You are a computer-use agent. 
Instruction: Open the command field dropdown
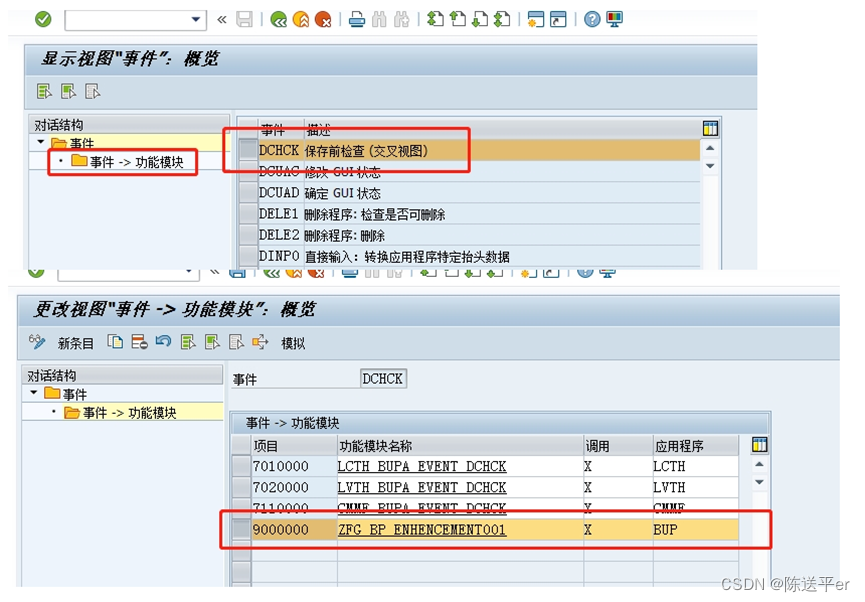pyautogui.click(x=196, y=17)
